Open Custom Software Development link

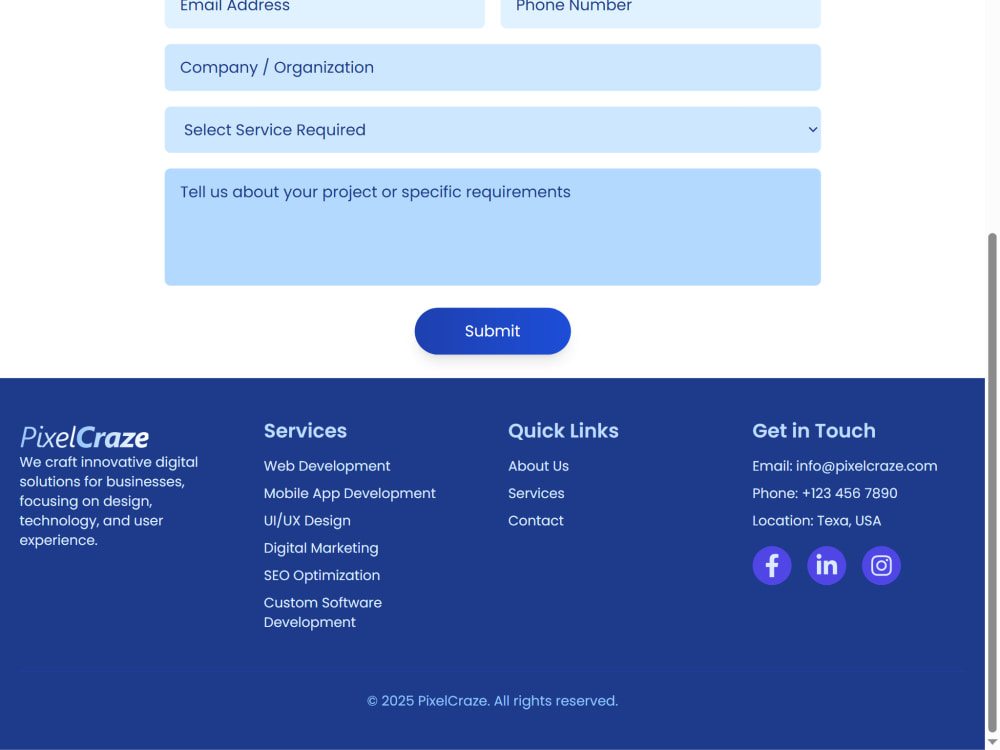point(323,612)
